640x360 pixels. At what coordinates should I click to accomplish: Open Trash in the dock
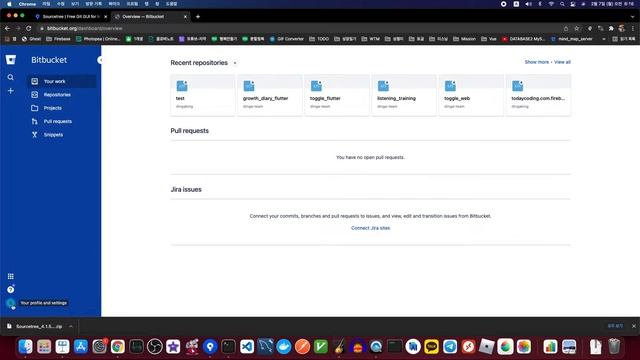click(614, 347)
